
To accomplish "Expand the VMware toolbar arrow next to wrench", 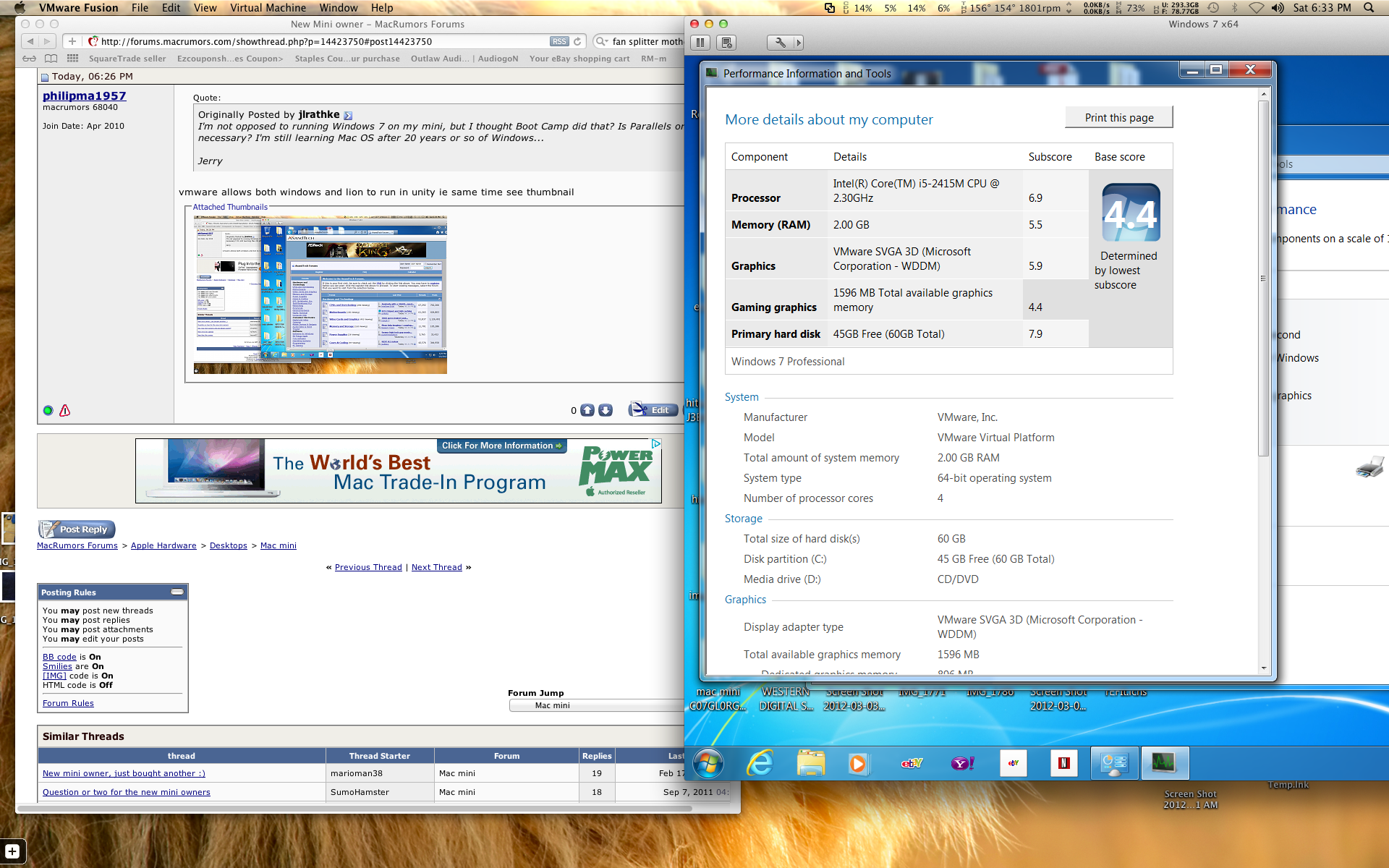I will pyautogui.click(x=798, y=43).
